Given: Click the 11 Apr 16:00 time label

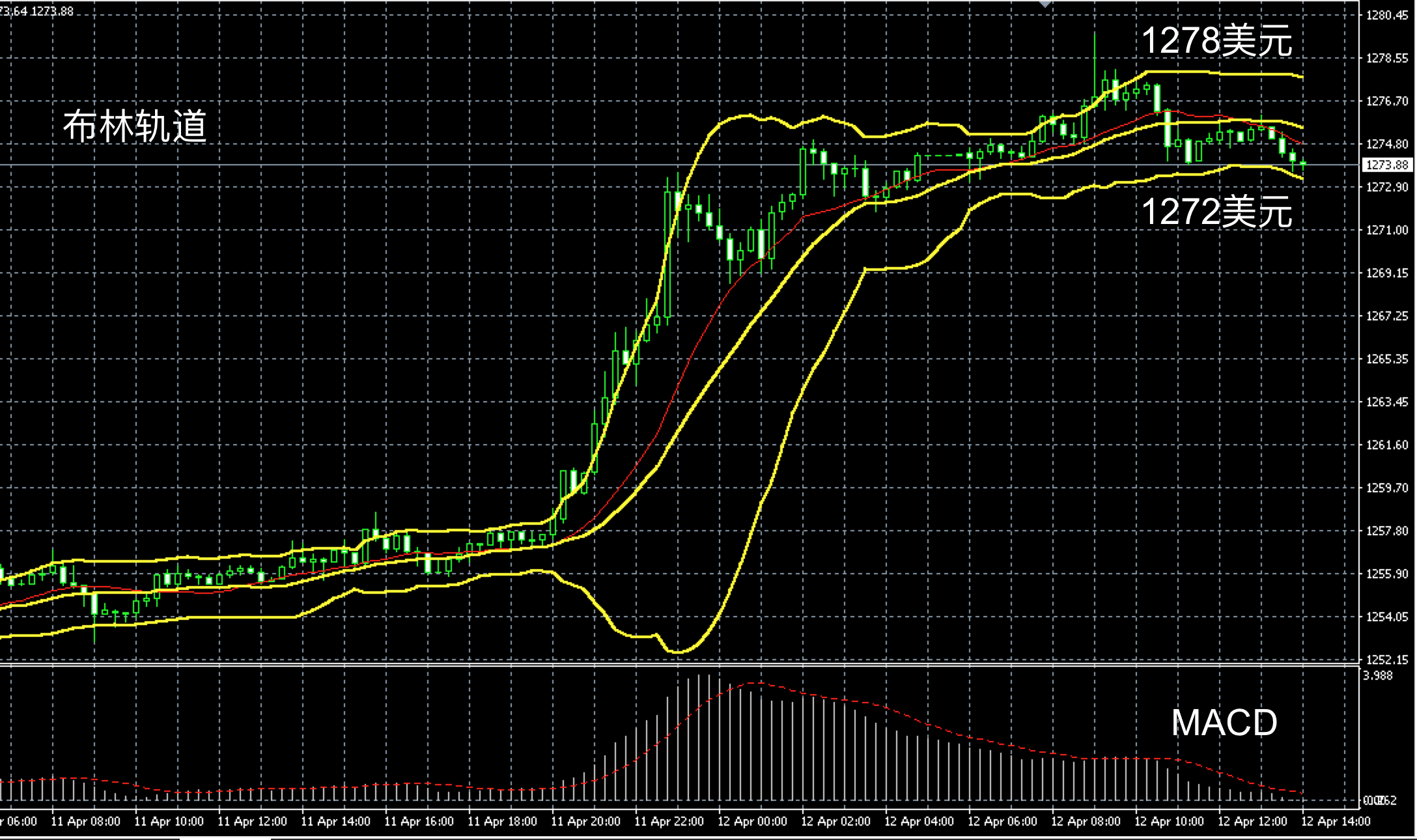Looking at the screenshot, I should [419, 822].
